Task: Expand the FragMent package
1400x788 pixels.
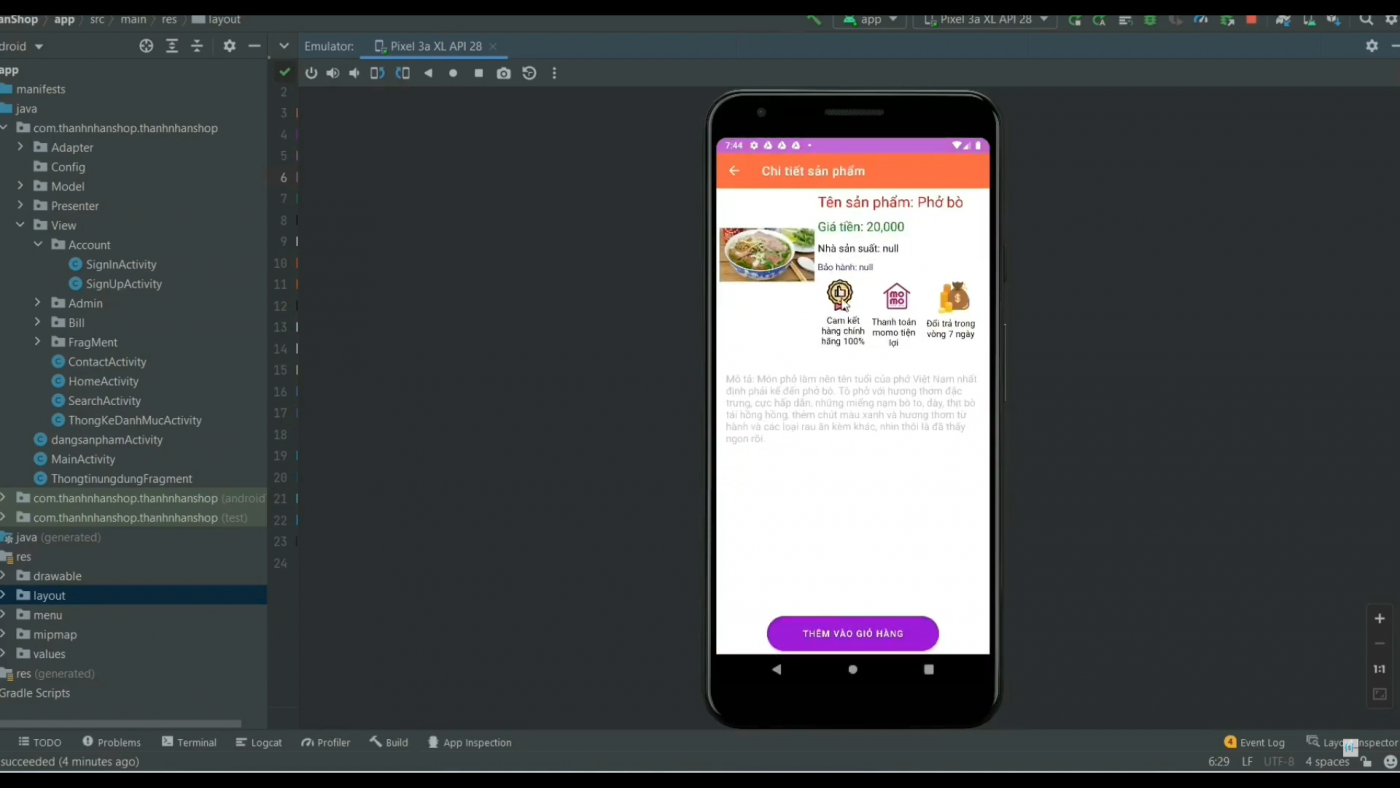Action: (x=38, y=342)
